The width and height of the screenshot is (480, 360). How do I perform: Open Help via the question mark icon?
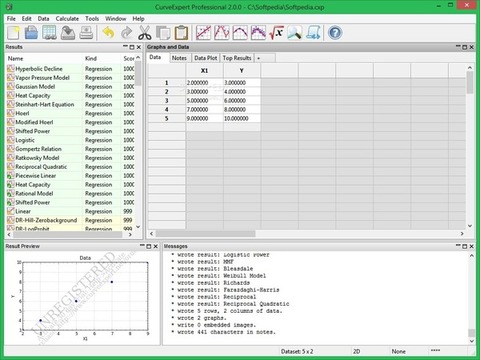(335, 33)
